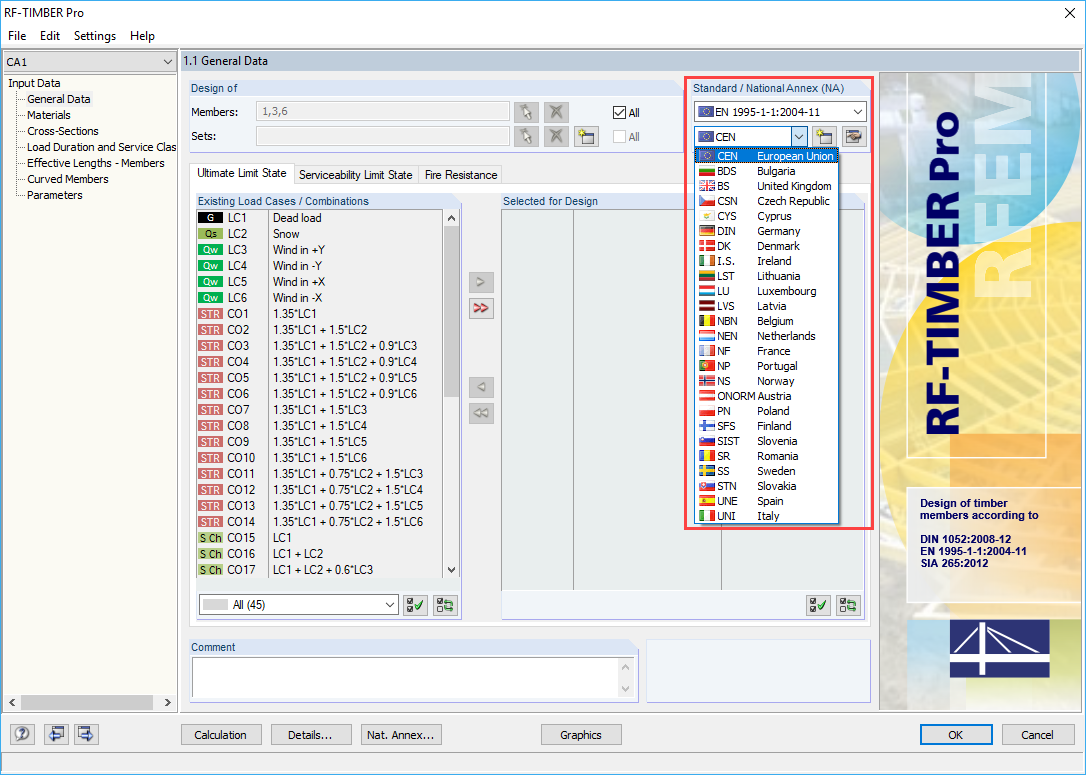Switch to the Fire Resistance tab

click(460, 174)
